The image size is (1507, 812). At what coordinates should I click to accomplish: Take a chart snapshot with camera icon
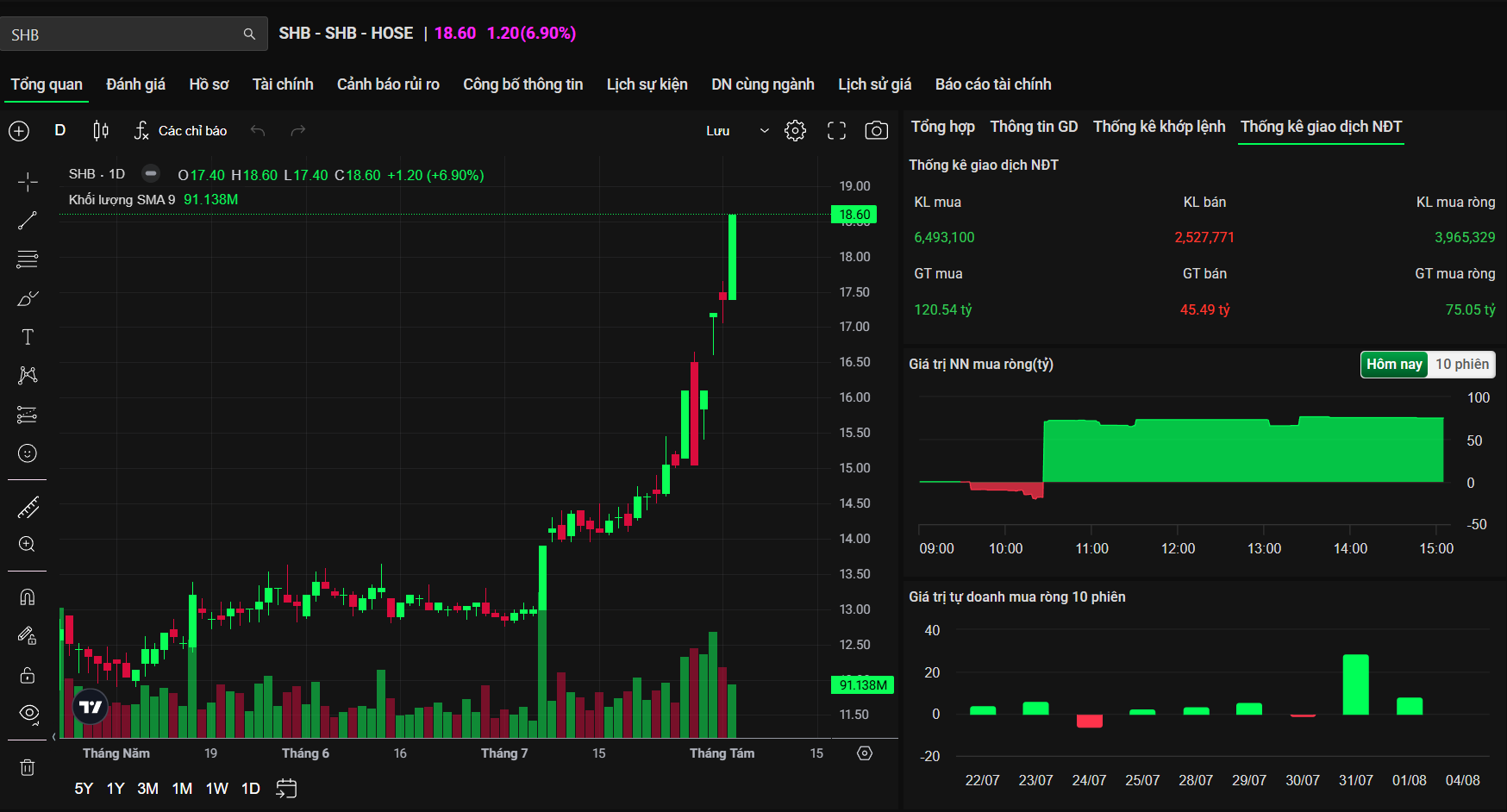[x=877, y=130]
